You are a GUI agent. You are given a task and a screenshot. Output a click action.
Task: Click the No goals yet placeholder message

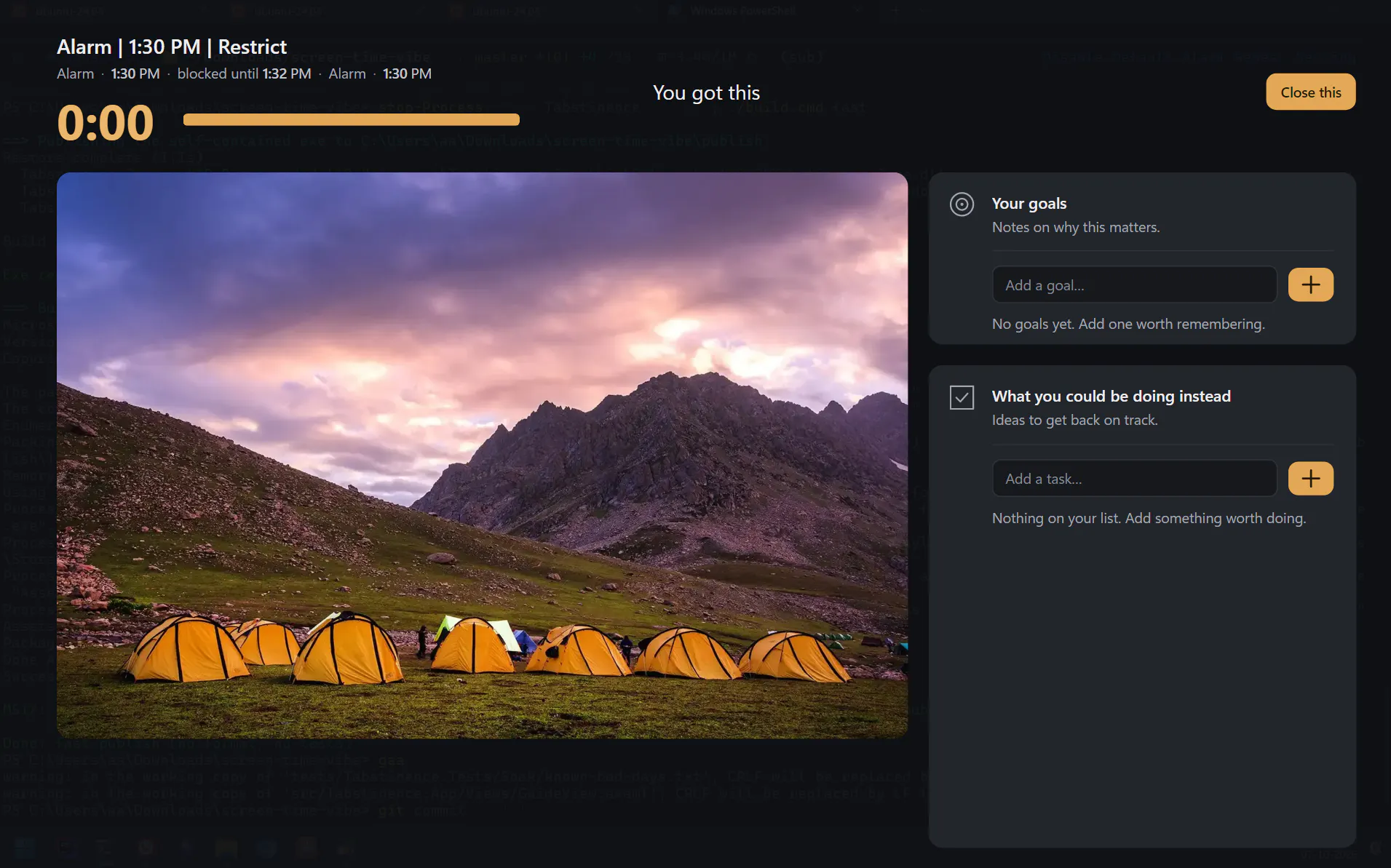click(x=1128, y=324)
